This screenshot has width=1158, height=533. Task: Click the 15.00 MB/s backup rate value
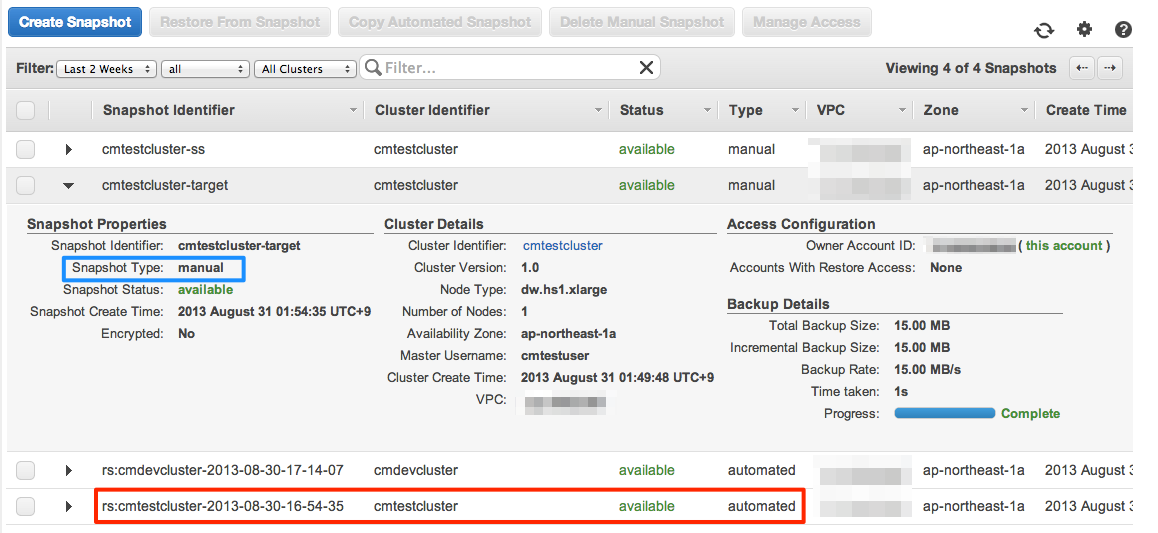click(928, 369)
